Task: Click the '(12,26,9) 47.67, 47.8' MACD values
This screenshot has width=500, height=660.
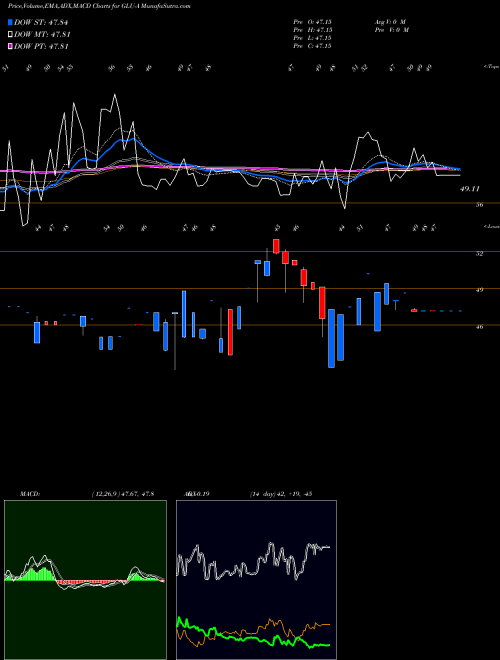Action: [122, 494]
